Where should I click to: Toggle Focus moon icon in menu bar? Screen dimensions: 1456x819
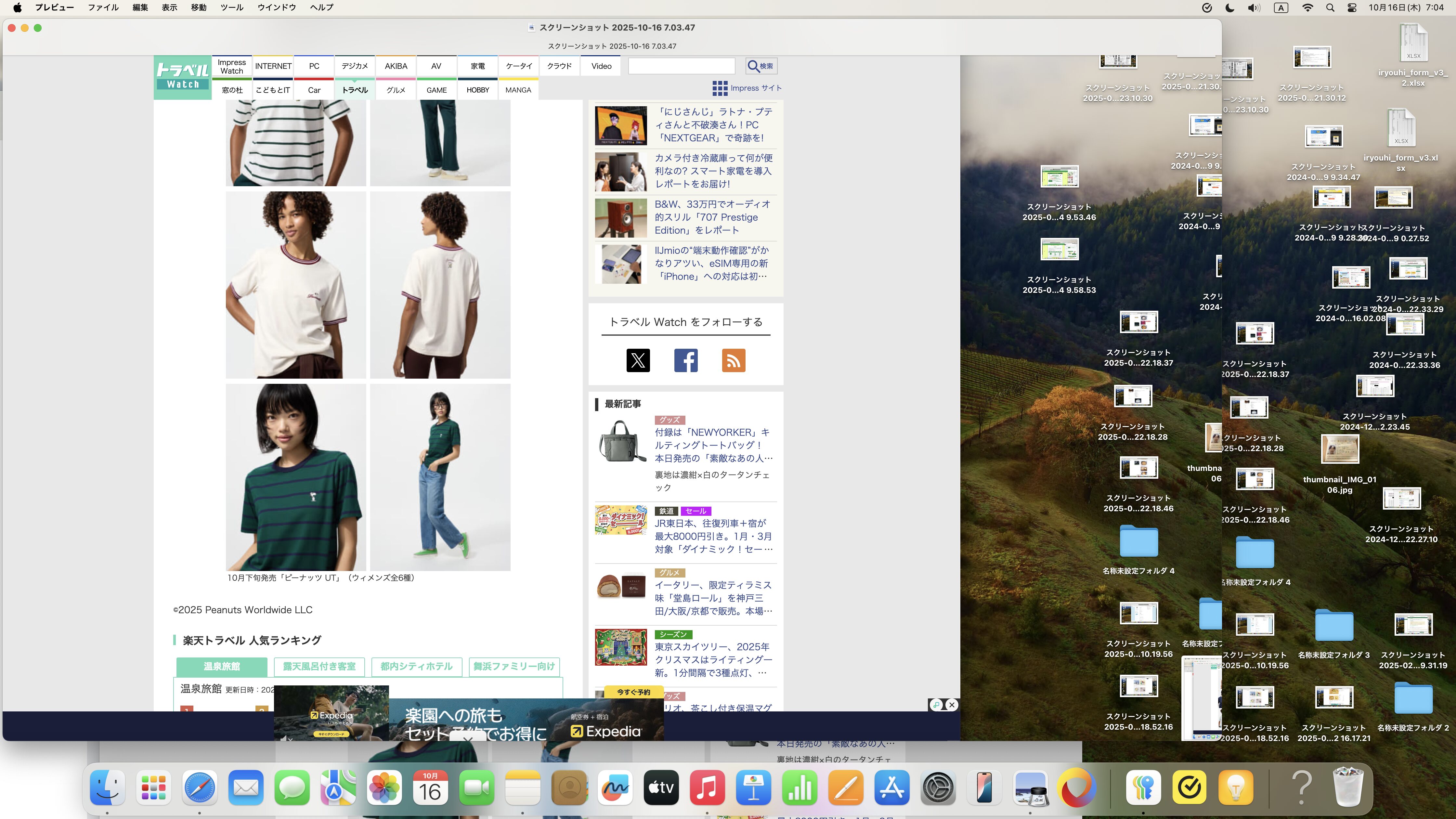[x=1230, y=8]
